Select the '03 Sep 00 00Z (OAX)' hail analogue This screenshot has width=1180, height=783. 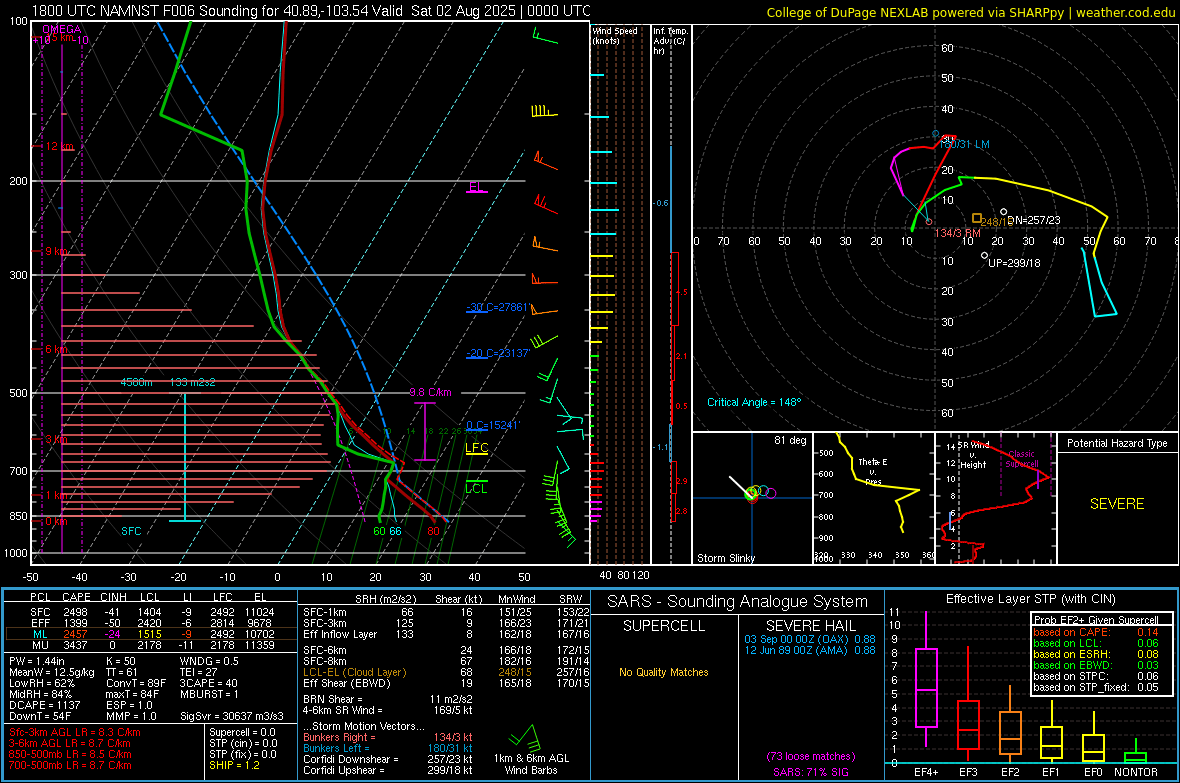point(810,638)
